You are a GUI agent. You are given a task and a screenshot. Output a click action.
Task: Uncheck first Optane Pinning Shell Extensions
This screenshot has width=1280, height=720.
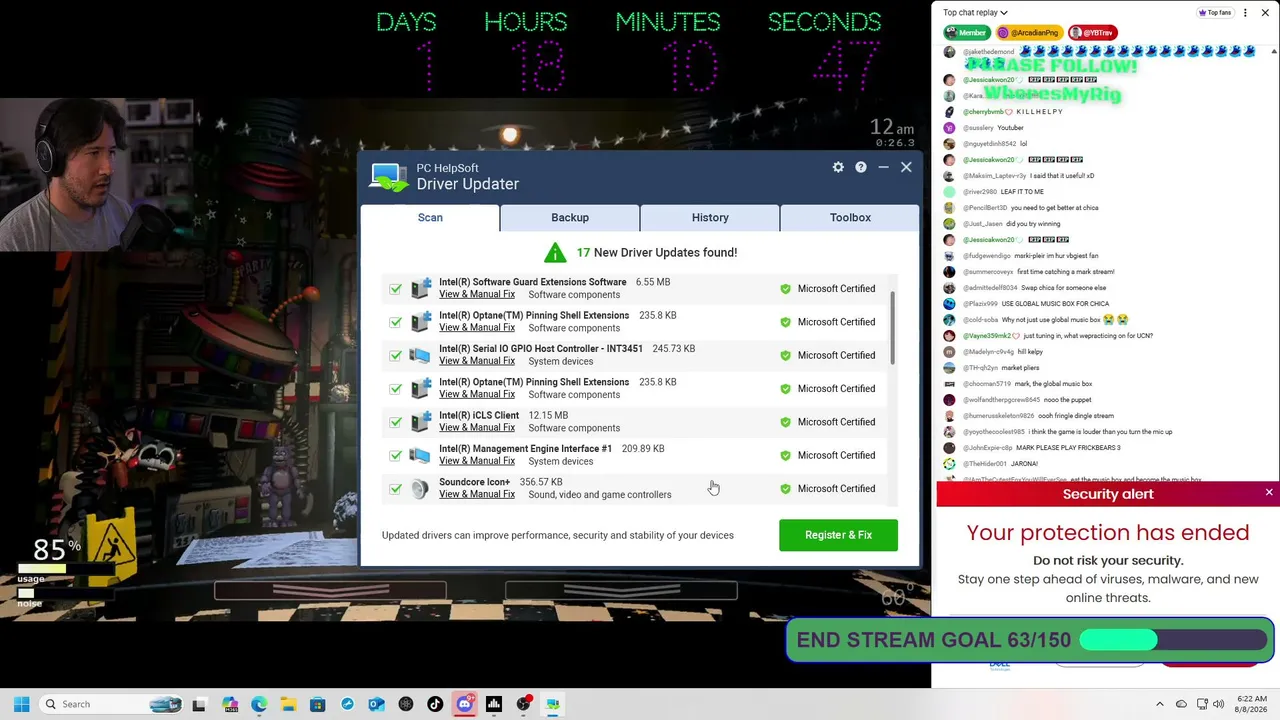click(x=396, y=322)
